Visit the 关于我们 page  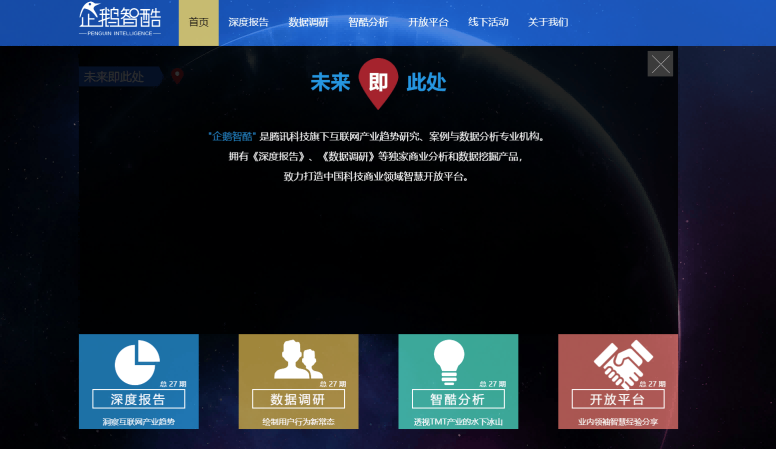[x=548, y=22]
